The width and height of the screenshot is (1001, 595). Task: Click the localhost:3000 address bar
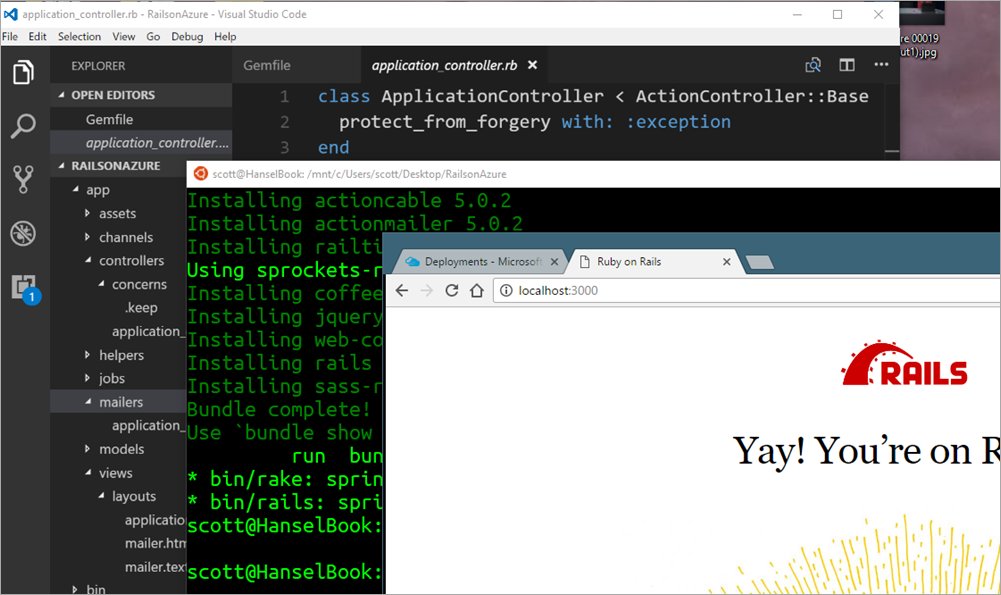(747, 290)
